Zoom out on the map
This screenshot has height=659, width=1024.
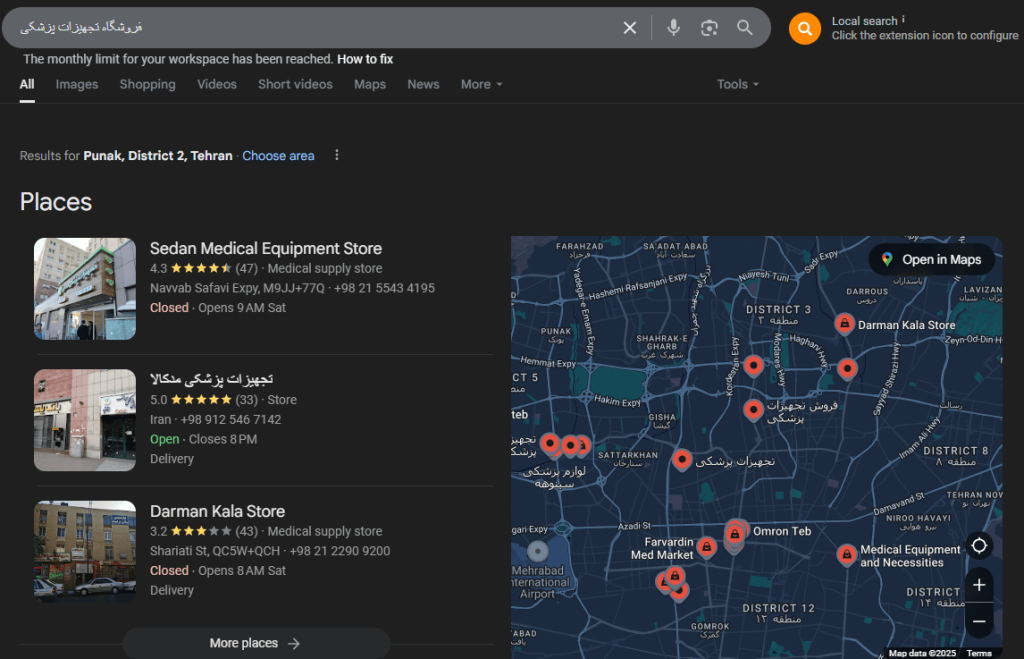coord(979,621)
